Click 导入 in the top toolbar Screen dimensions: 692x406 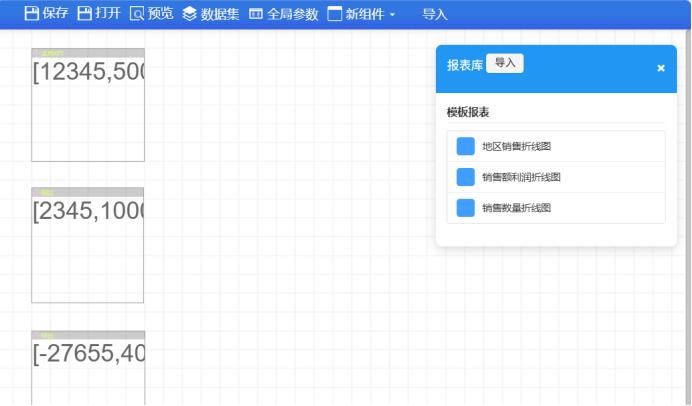point(435,15)
